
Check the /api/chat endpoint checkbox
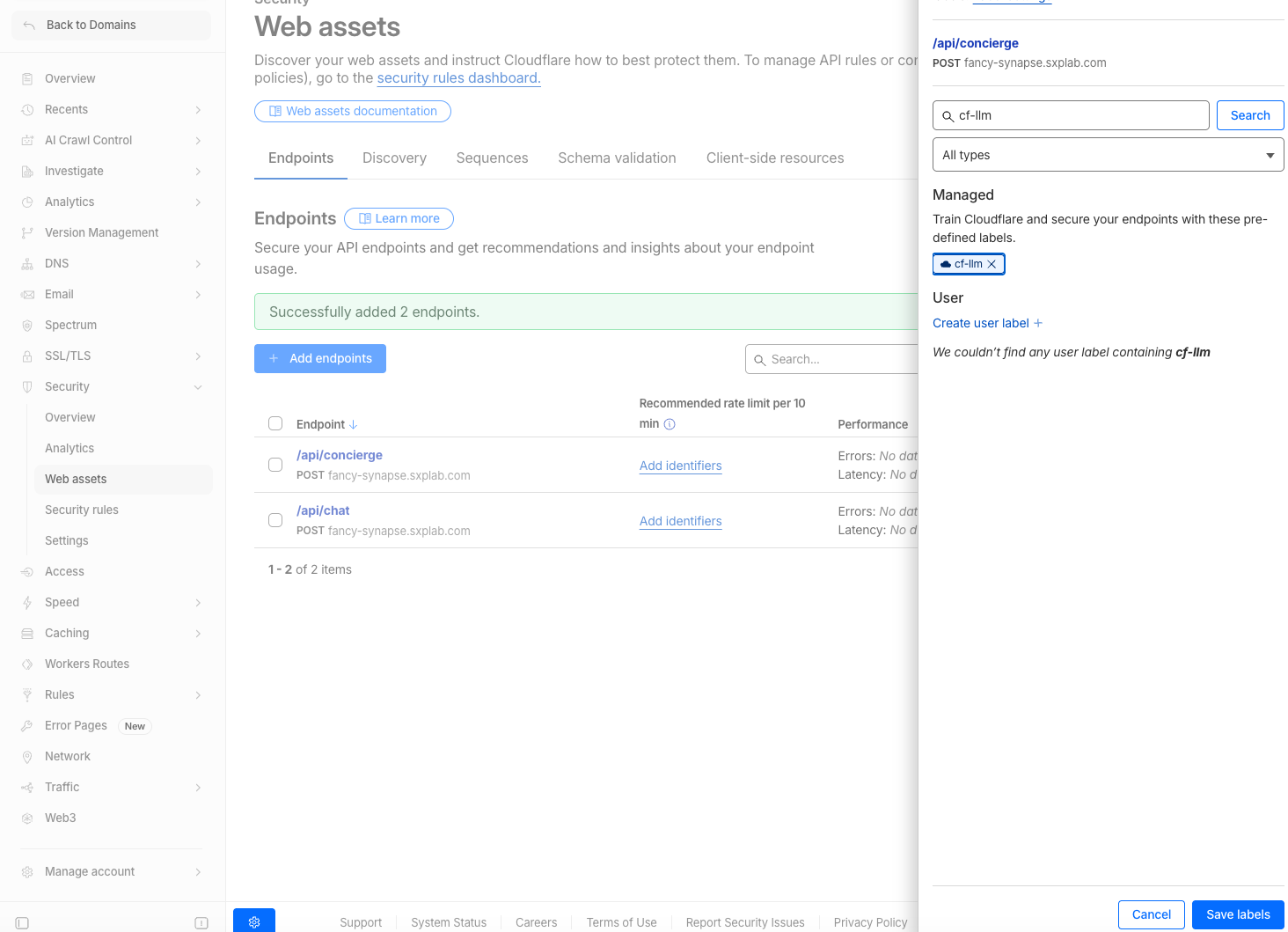[275, 520]
